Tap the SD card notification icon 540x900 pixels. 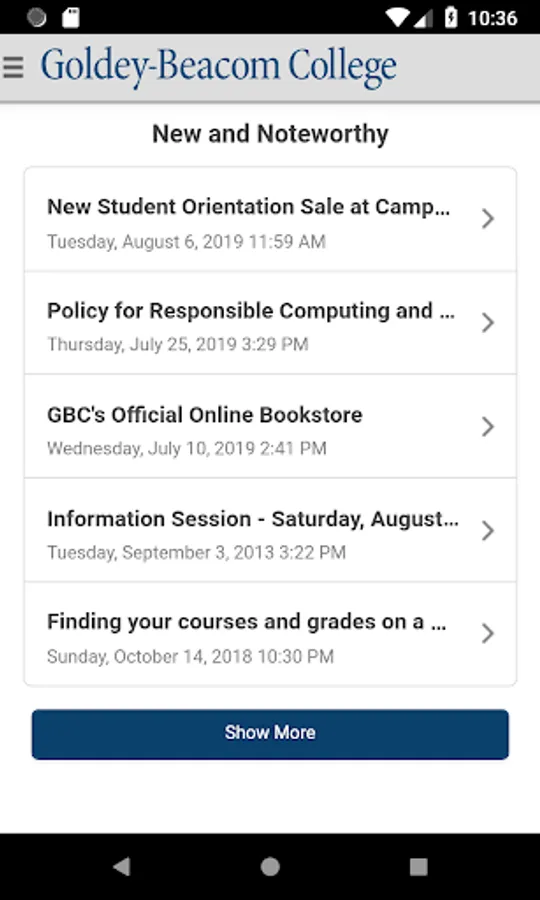[x=71, y=18]
